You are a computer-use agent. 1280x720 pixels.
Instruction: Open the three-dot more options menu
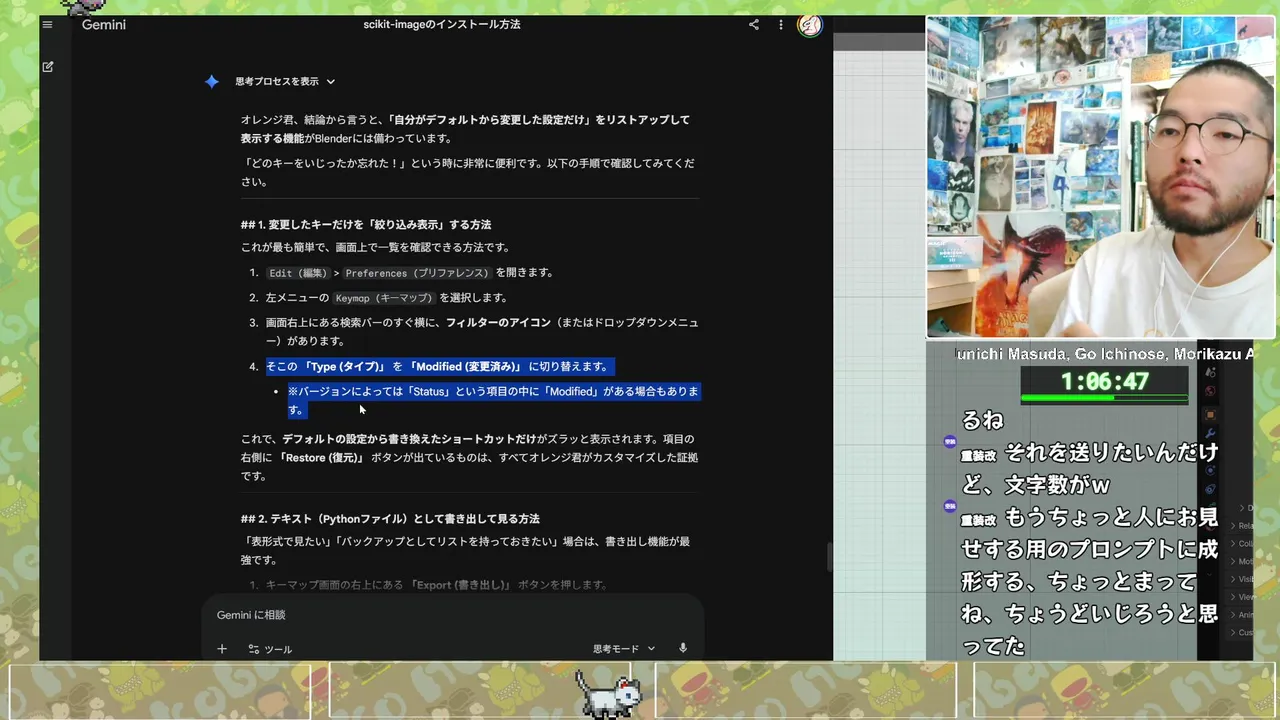(780, 25)
